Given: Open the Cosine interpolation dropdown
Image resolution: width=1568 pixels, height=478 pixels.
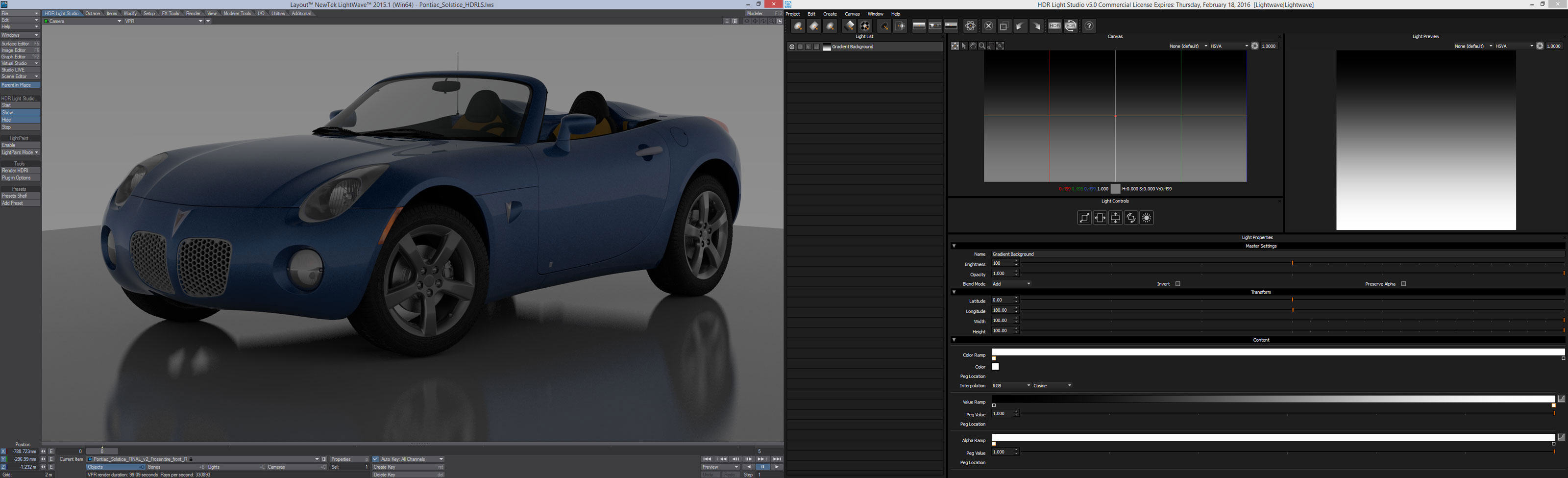Looking at the screenshot, I should tap(1053, 385).
